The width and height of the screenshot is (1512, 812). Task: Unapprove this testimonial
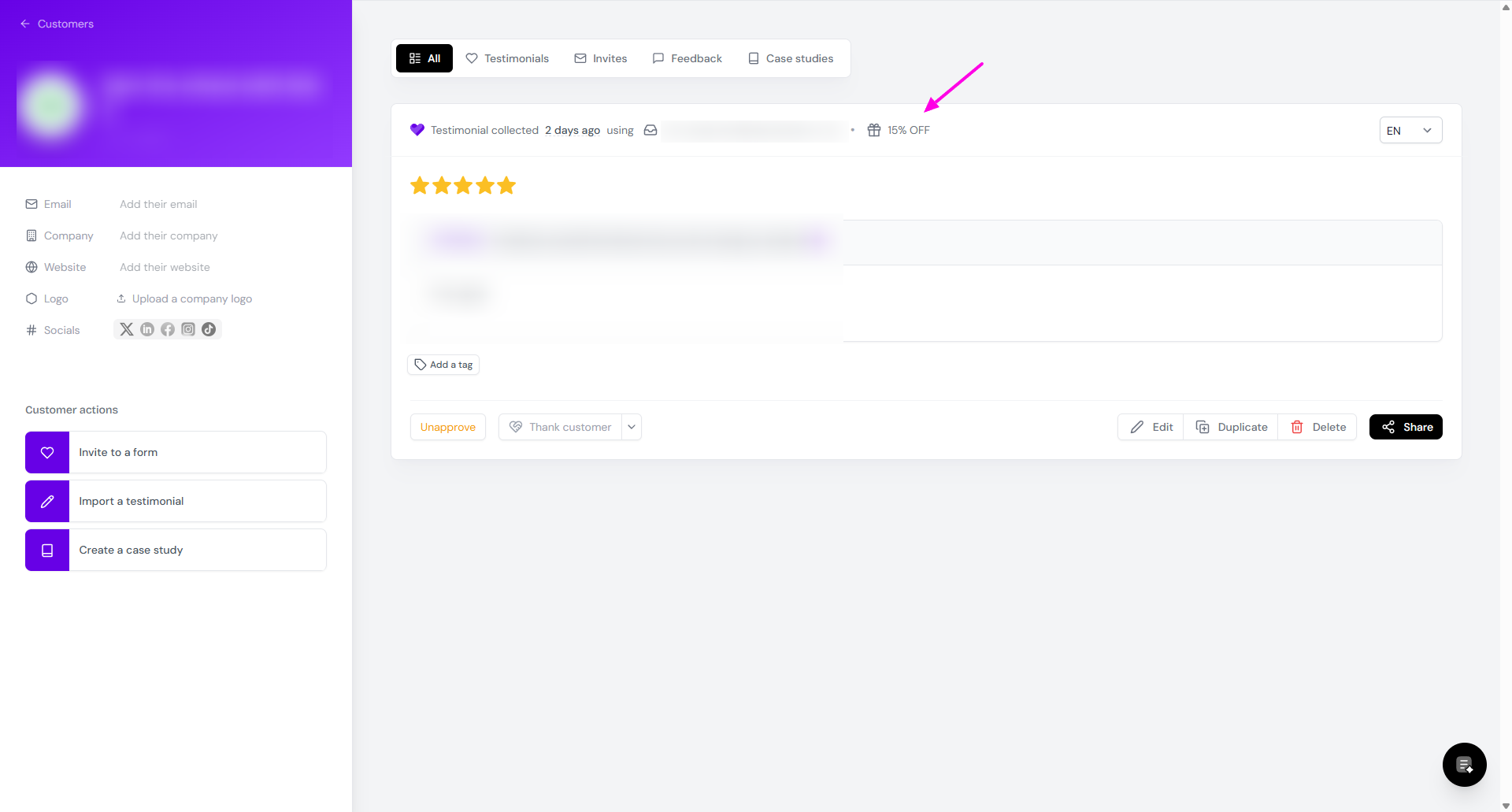coord(447,427)
